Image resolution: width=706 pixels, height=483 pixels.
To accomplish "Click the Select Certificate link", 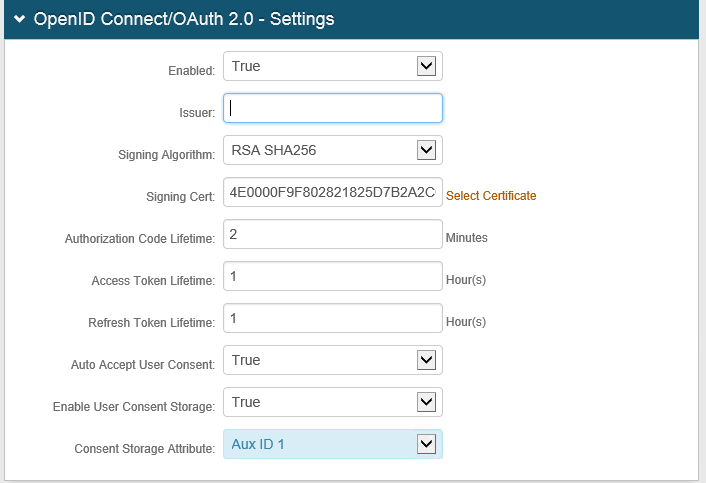I will pos(491,196).
